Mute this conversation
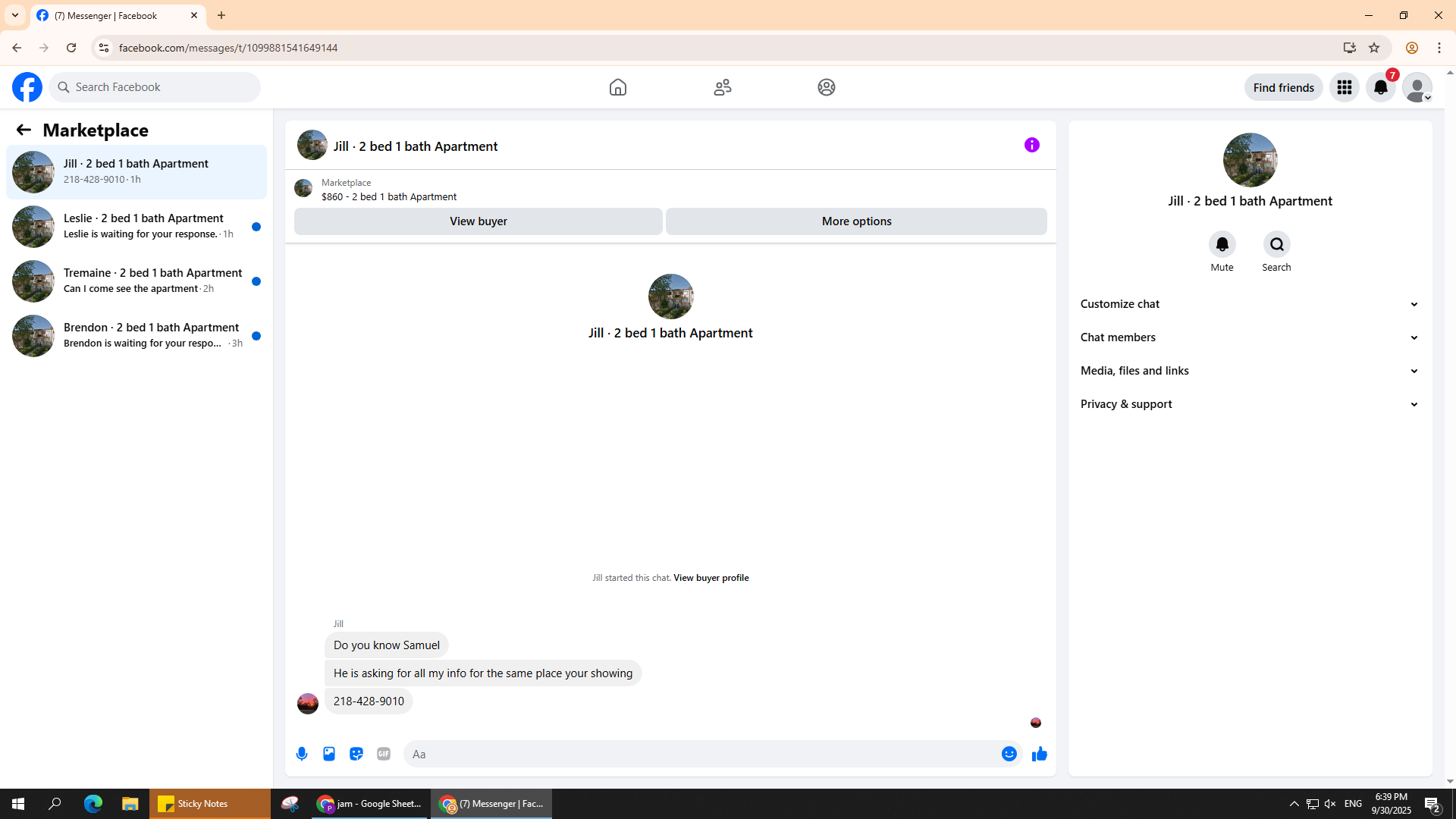 (1222, 244)
